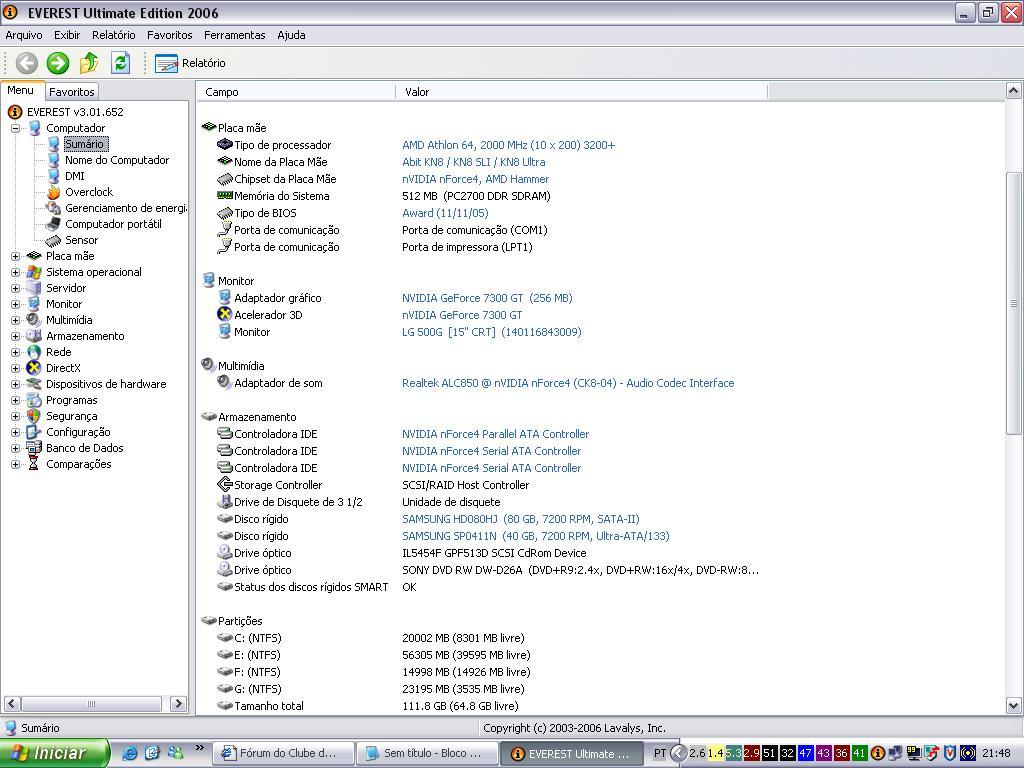Click the SAMSUNG HD080HJ disk link
Viewport: 1024px width, 768px height.
(x=521, y=519)
